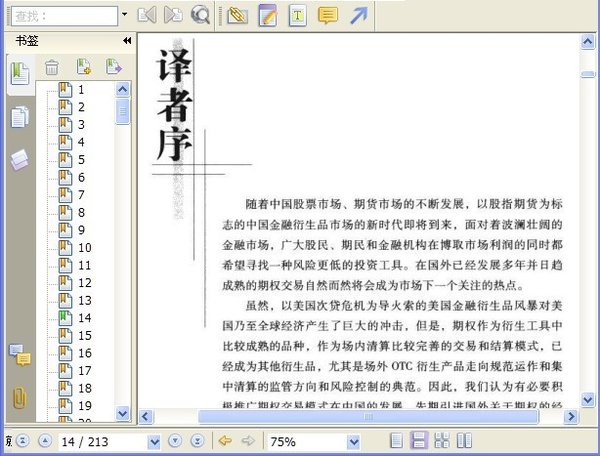Collapse the bookmarks panel with double arrow
The height and width of the screenshot is (456, 600).
tap(127, 41)
